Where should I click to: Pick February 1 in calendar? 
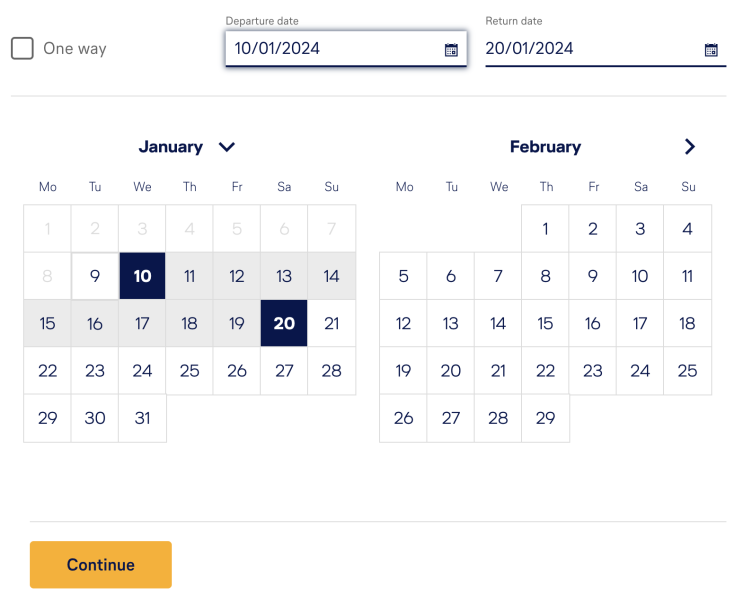545,229
